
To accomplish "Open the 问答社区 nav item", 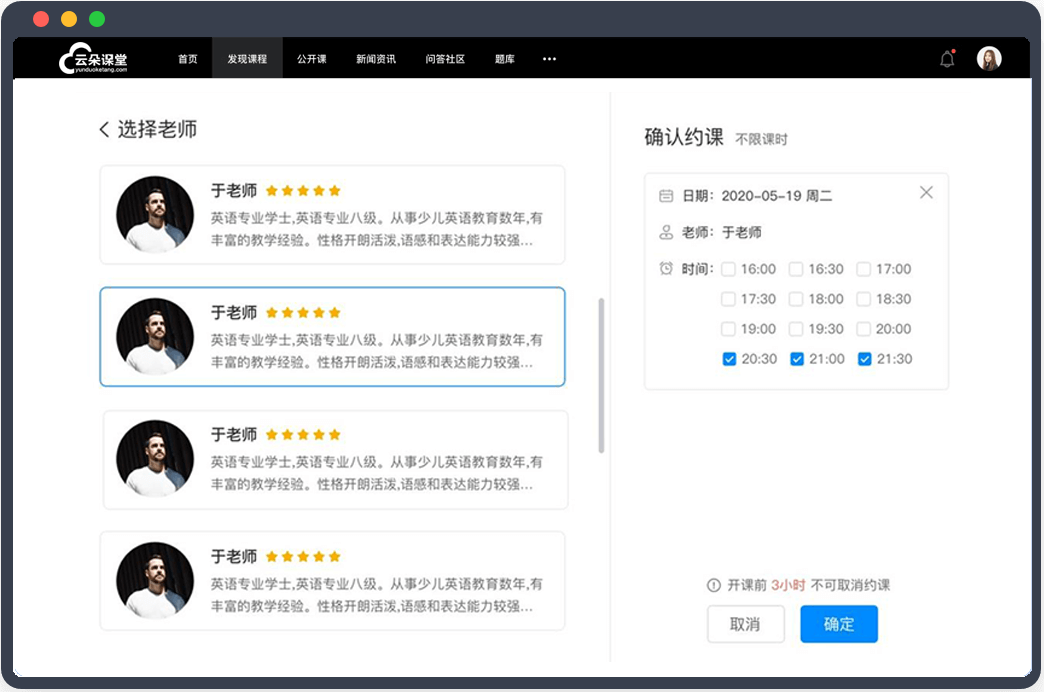I will tap(445, 59).
